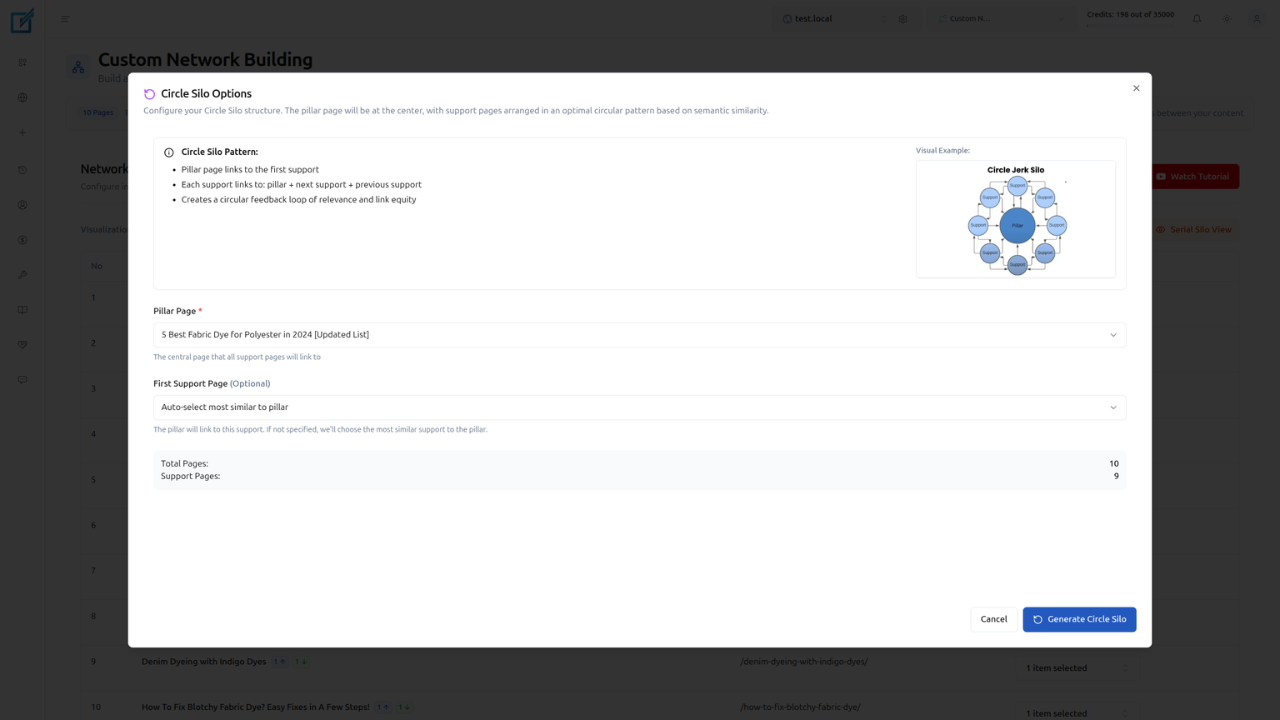This screenshot has height=720, width=1280.
Task: Click Cancel in the dialog
Action: click(x=993, y=619)
